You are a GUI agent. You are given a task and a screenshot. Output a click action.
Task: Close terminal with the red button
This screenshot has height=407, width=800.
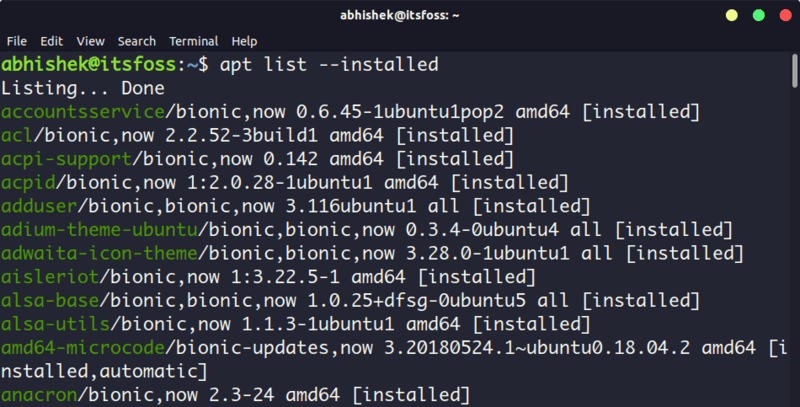(x=781, y=15)
